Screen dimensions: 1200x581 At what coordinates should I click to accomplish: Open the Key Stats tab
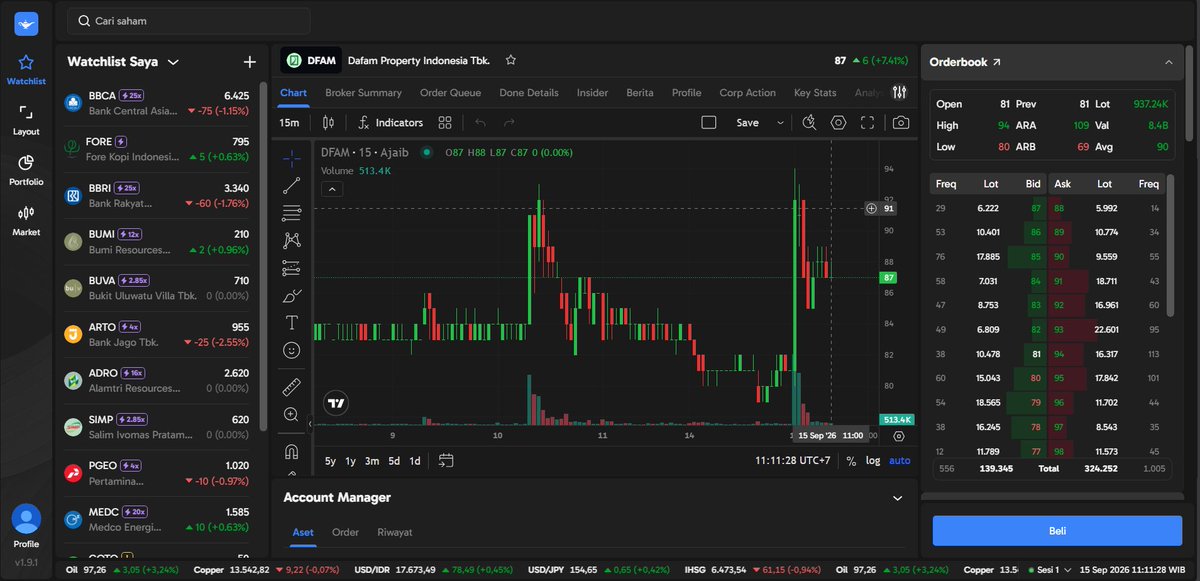(x=815, y=93)
